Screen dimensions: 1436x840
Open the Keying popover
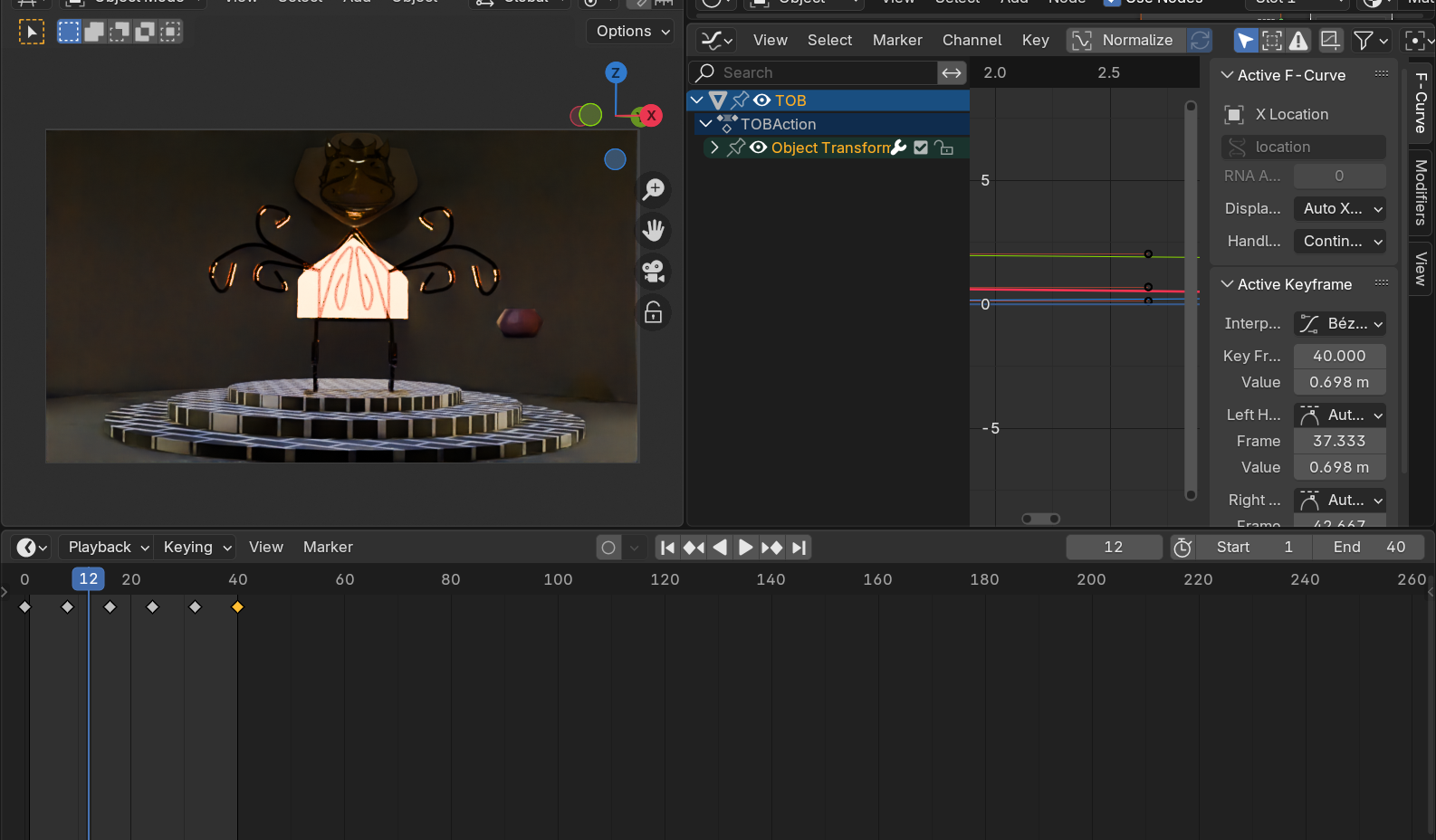tap(196, 547)
